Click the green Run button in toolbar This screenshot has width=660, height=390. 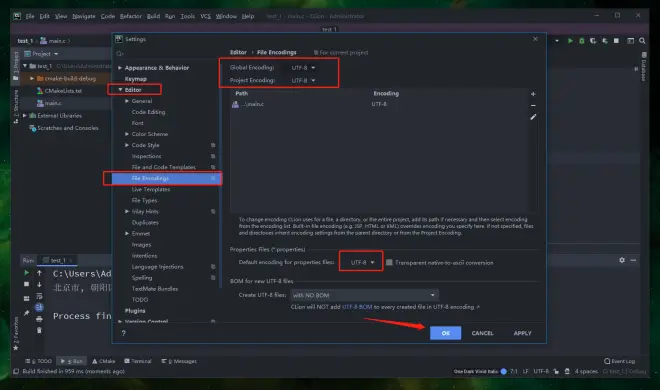570,41
